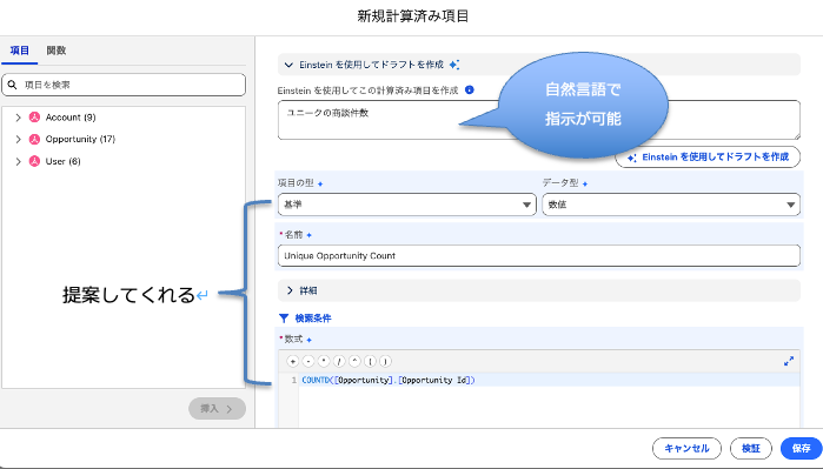Expand the formula editor to fullscreen
Viewport: 824px width, 470px height.
789,360
